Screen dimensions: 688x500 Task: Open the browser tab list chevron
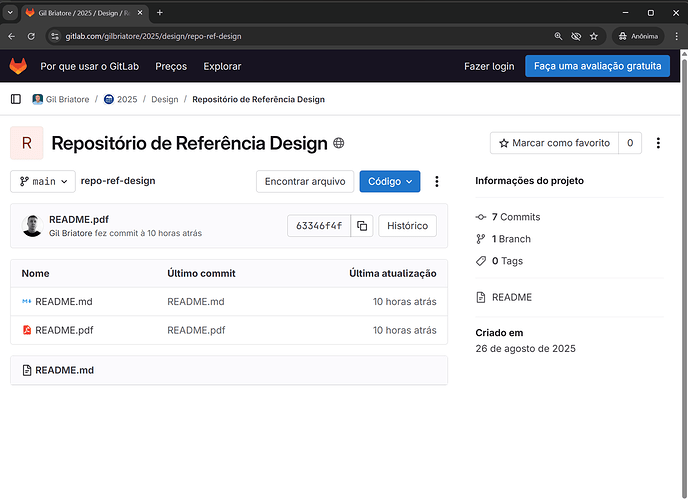(10, 12)
